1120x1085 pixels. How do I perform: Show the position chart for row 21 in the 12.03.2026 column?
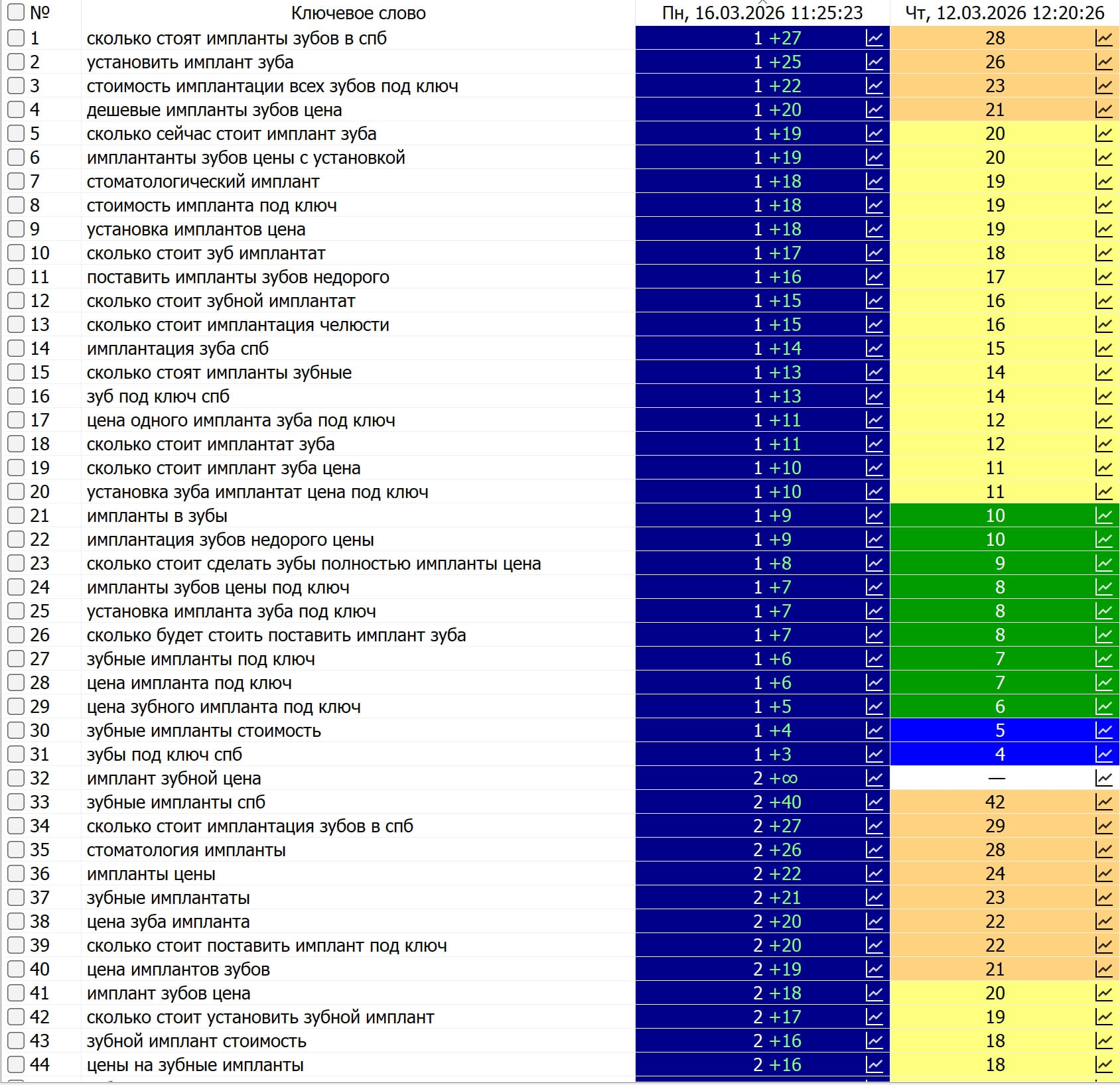tap(1103, 516)
